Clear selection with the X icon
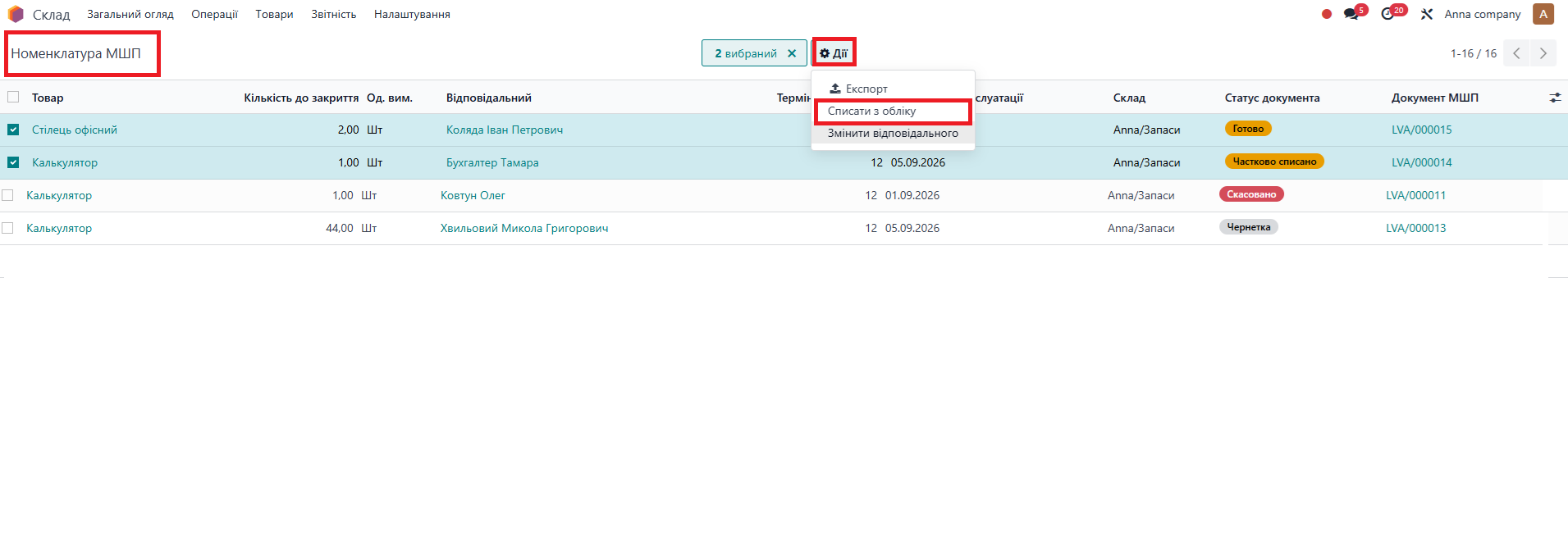Image resolution: width=1568 pixels, height=551 pixels. pos(792,53)
